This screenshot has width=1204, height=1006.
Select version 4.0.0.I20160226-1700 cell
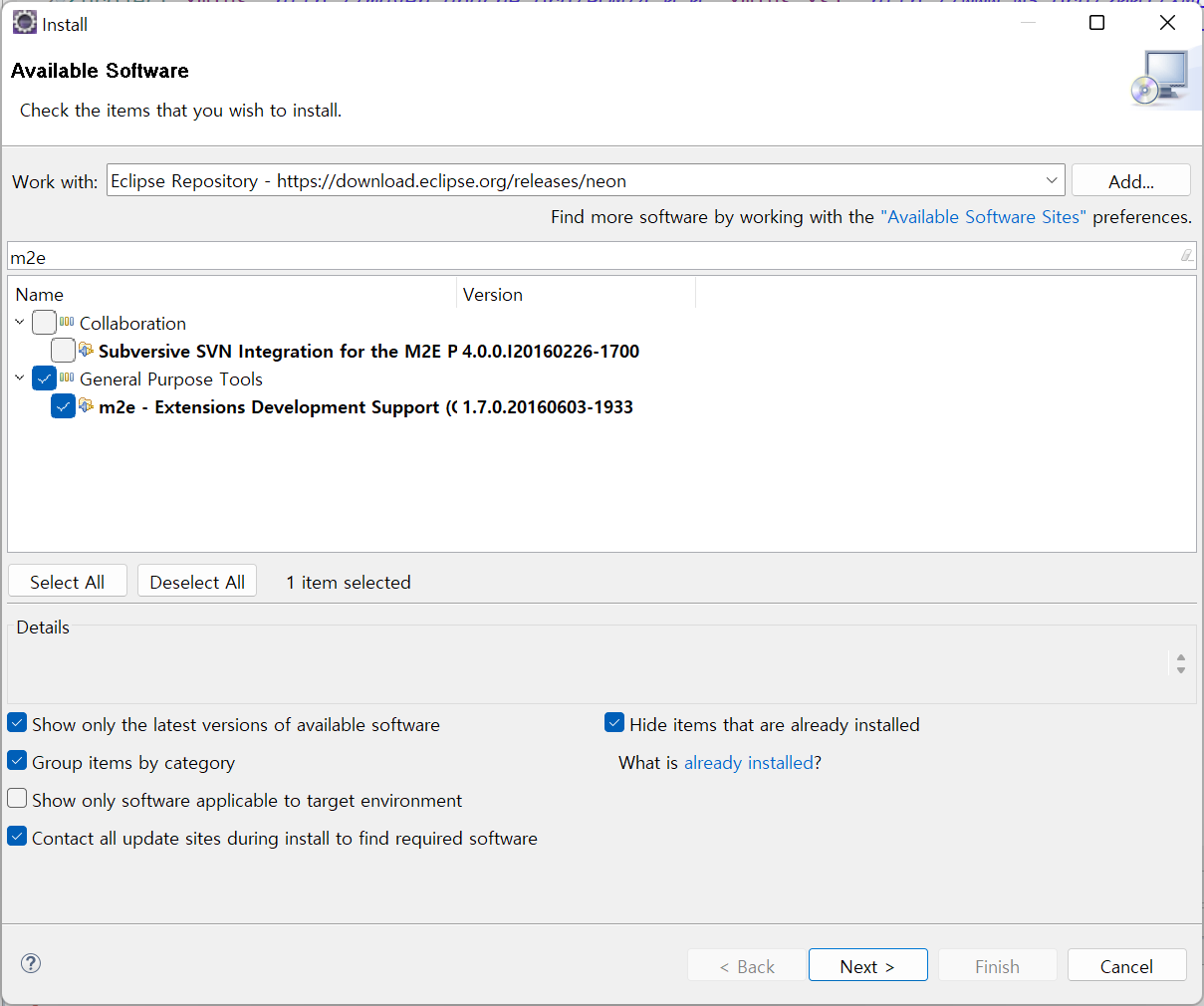[551, 351]
